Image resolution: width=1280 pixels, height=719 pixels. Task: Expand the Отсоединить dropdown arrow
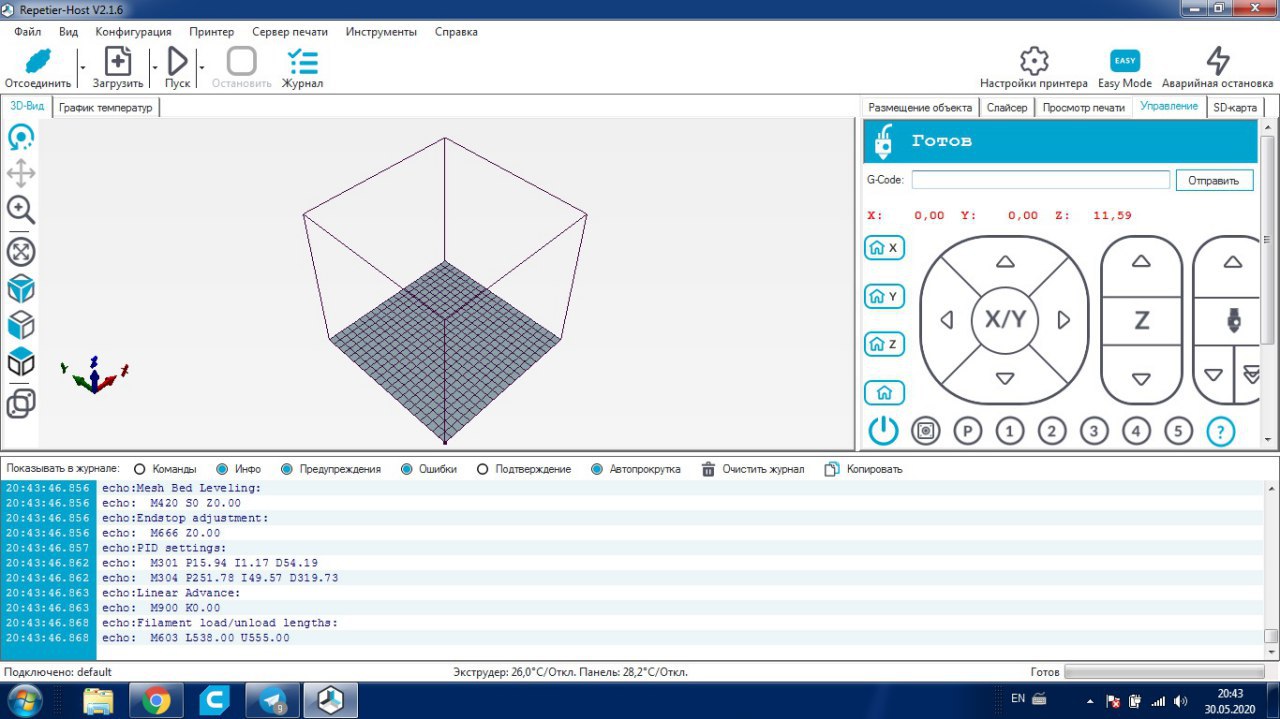82,68
